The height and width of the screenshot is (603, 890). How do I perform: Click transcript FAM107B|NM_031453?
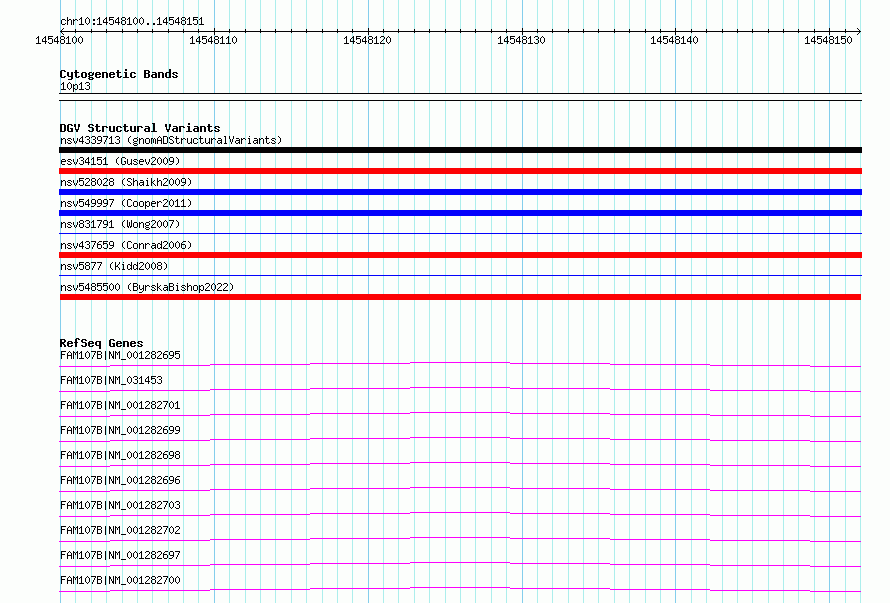(x=111, y=380)
